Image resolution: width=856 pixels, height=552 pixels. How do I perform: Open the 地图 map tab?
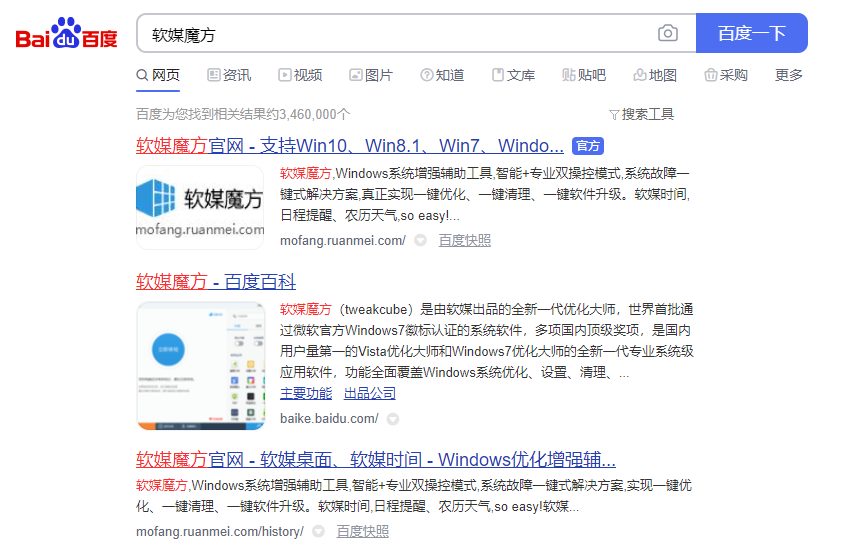click(655, 75)
